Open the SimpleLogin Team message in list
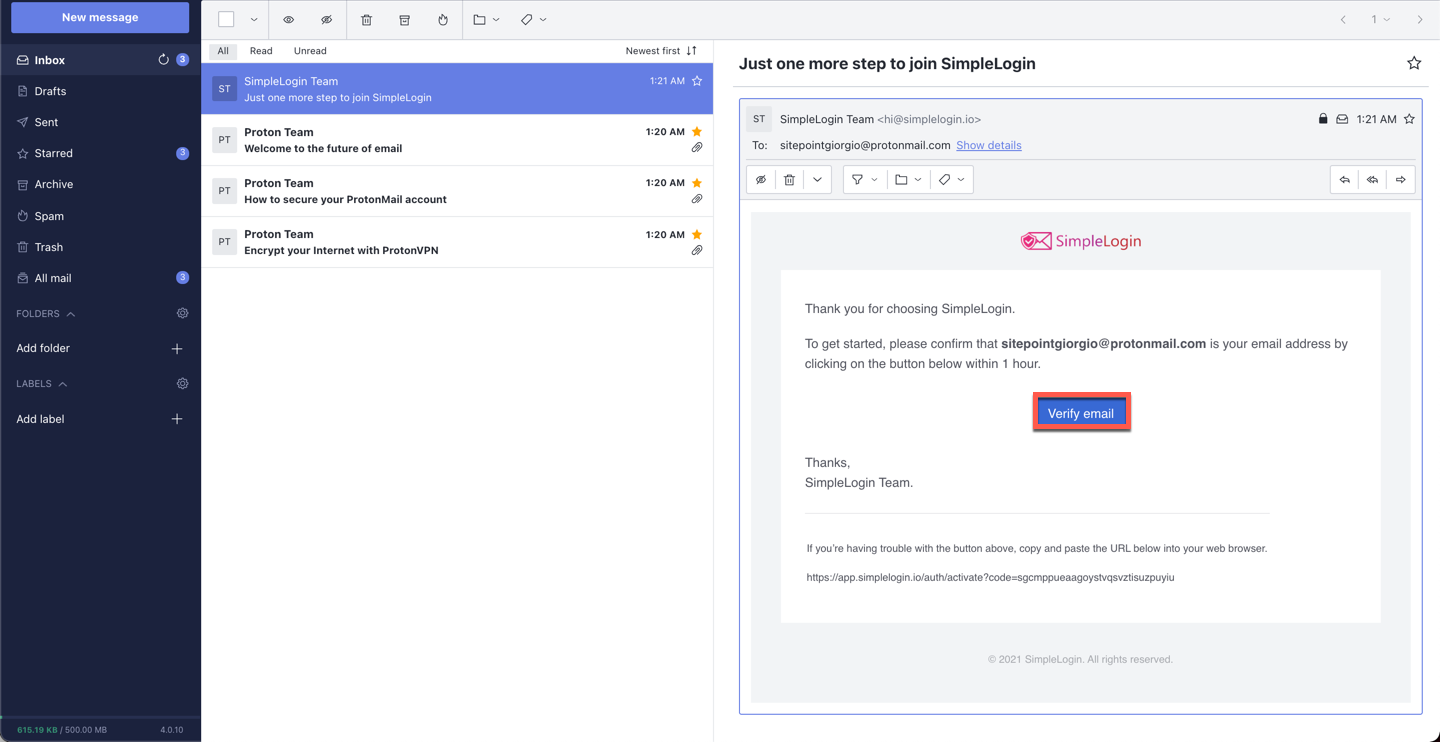This screenshot has height=742, width=1440. [457, 89]
